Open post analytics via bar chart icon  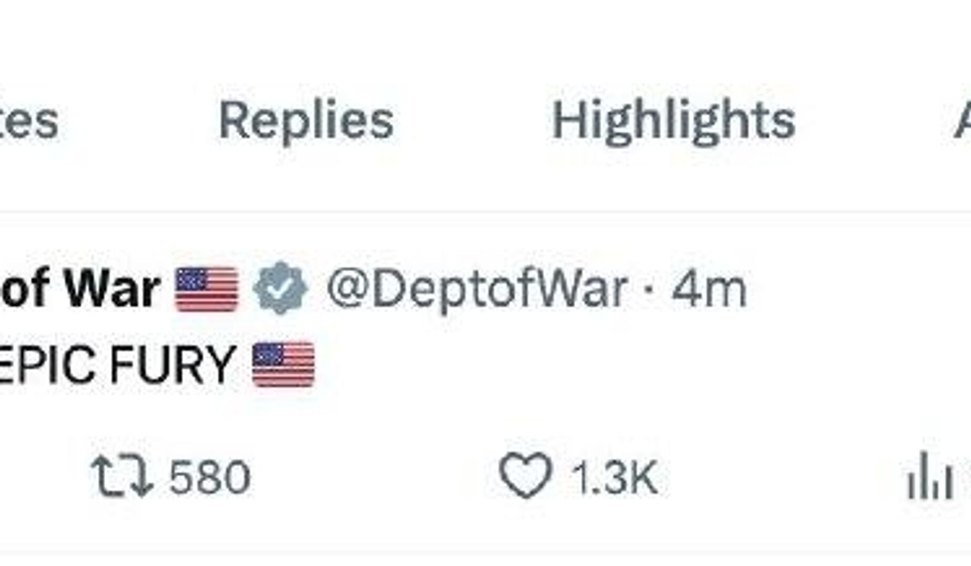929,479
